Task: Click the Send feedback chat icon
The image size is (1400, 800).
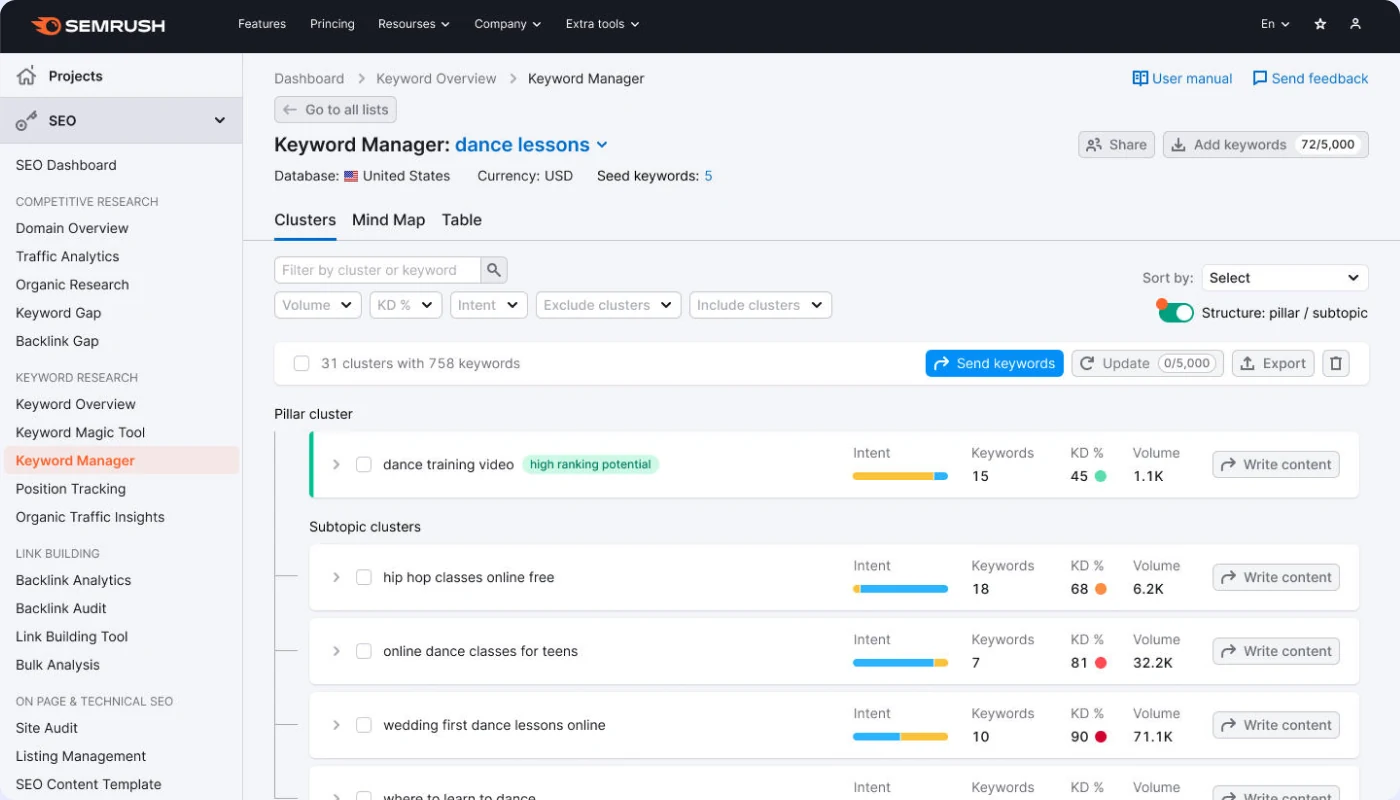Action: pos(1260,78)
